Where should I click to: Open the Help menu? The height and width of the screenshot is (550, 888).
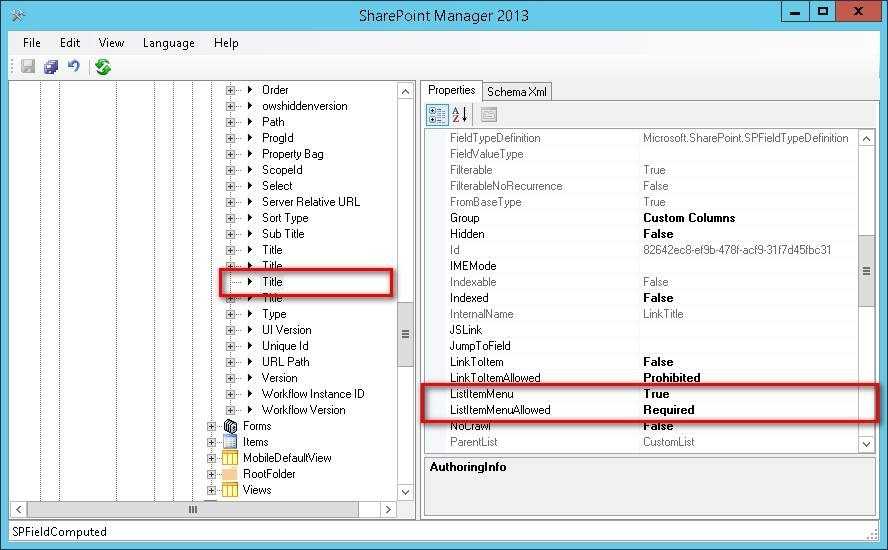click(x=226, y=43)
